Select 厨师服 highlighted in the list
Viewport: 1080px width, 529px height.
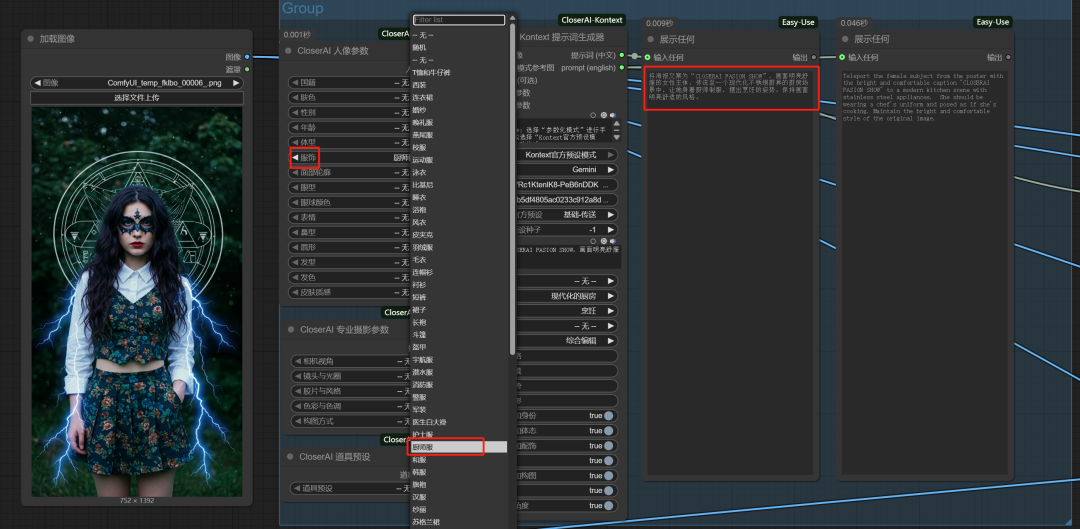pos(459,447)
